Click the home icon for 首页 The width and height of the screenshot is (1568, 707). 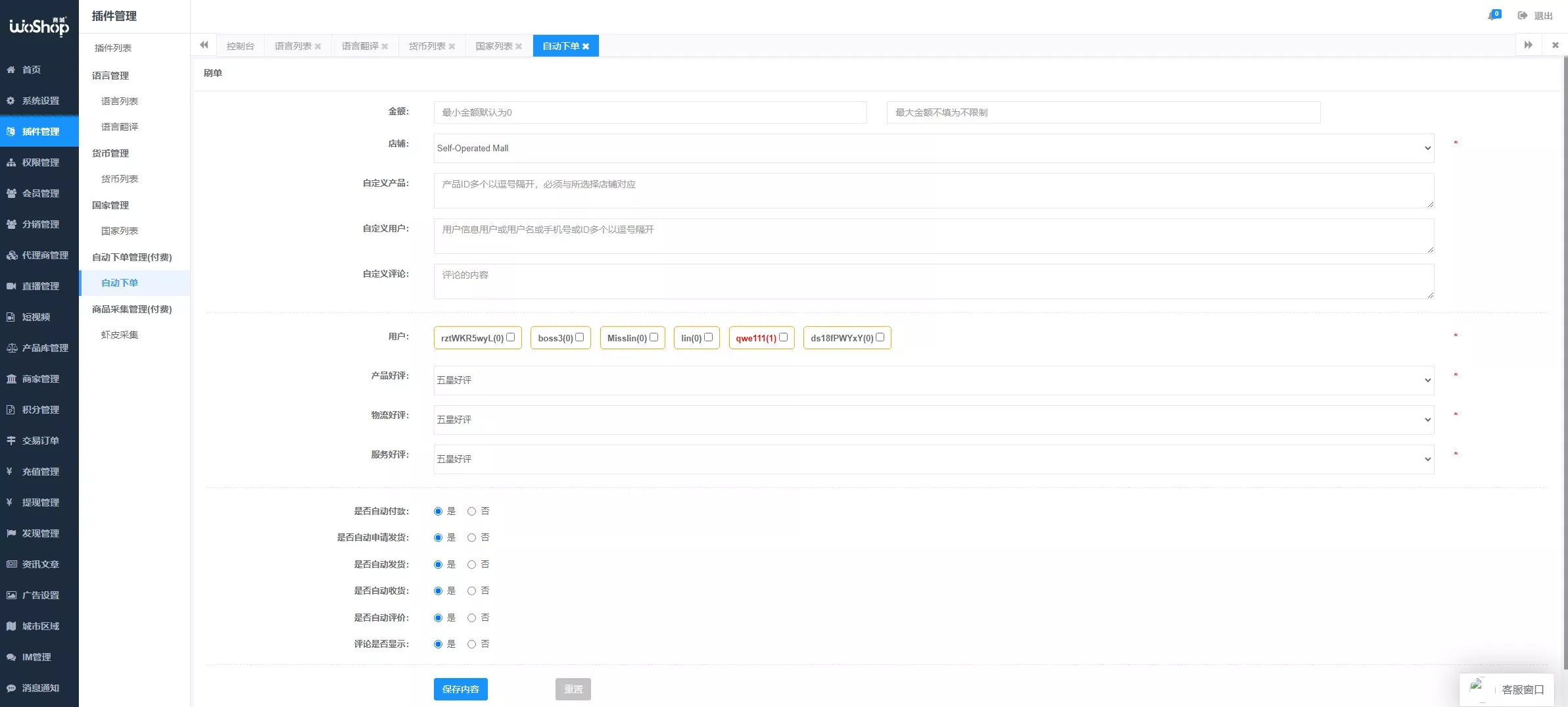[11, 70]
